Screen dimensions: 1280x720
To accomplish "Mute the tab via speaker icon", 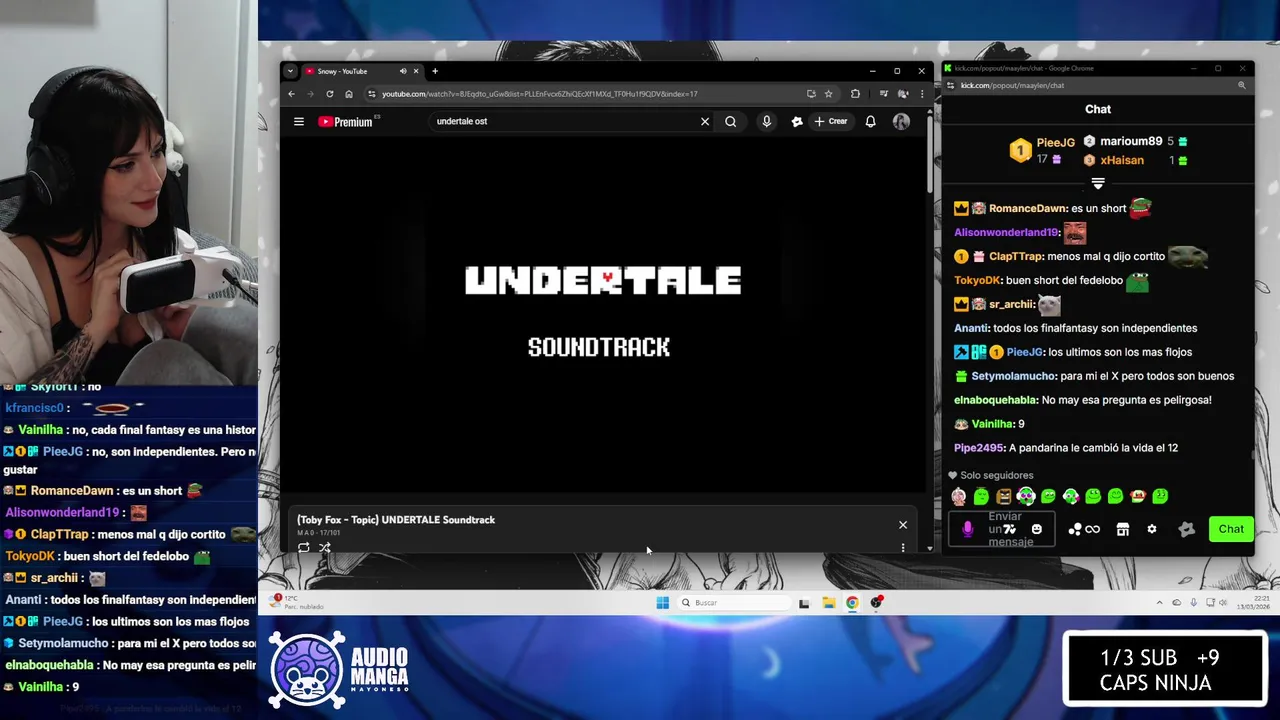I will coord(403,71).
